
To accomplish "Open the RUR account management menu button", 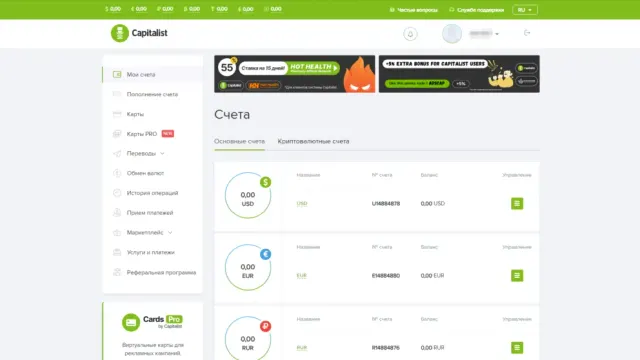I will [517, 348].
